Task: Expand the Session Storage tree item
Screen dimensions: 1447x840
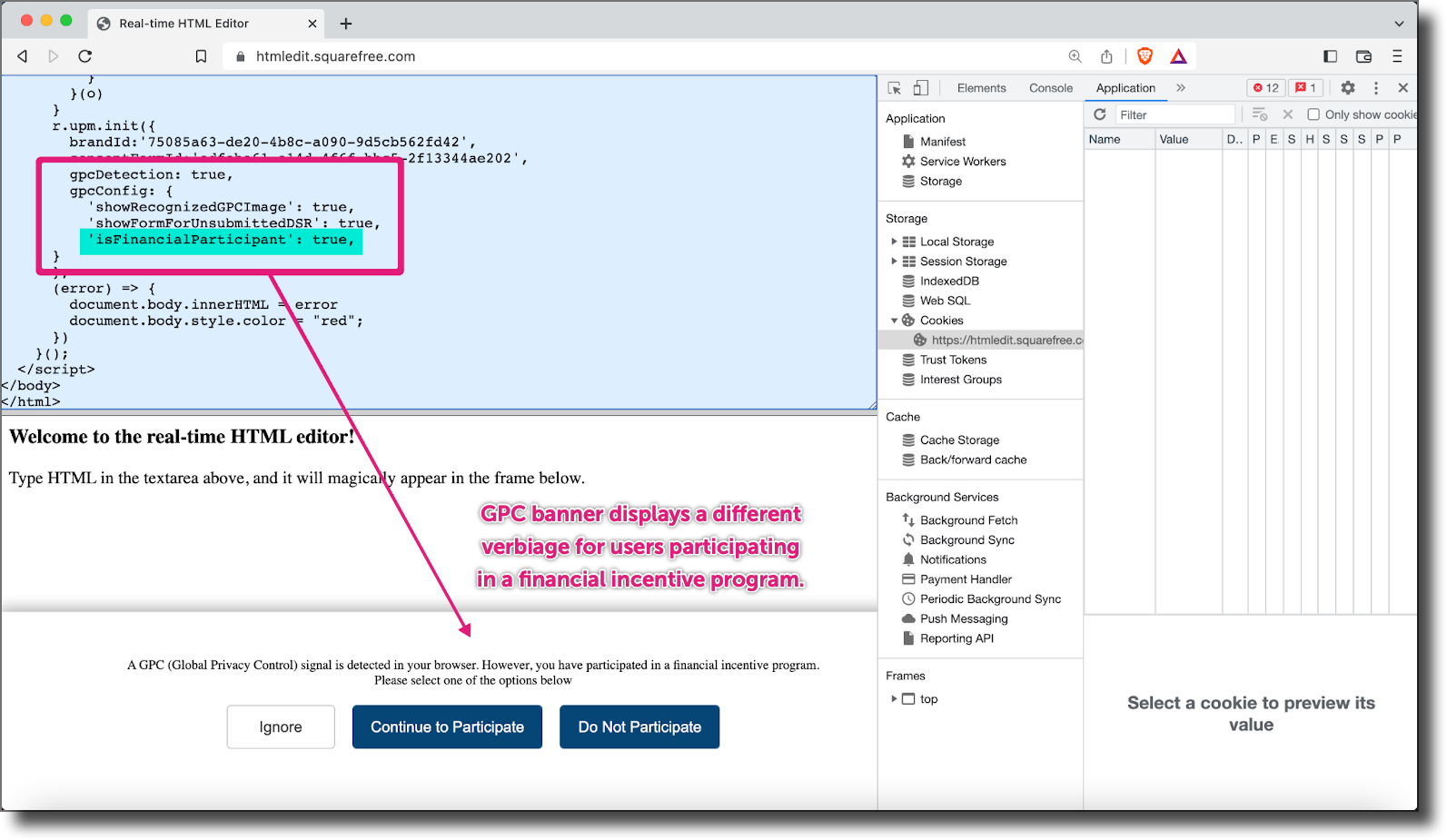Action: tap(894, 262)
